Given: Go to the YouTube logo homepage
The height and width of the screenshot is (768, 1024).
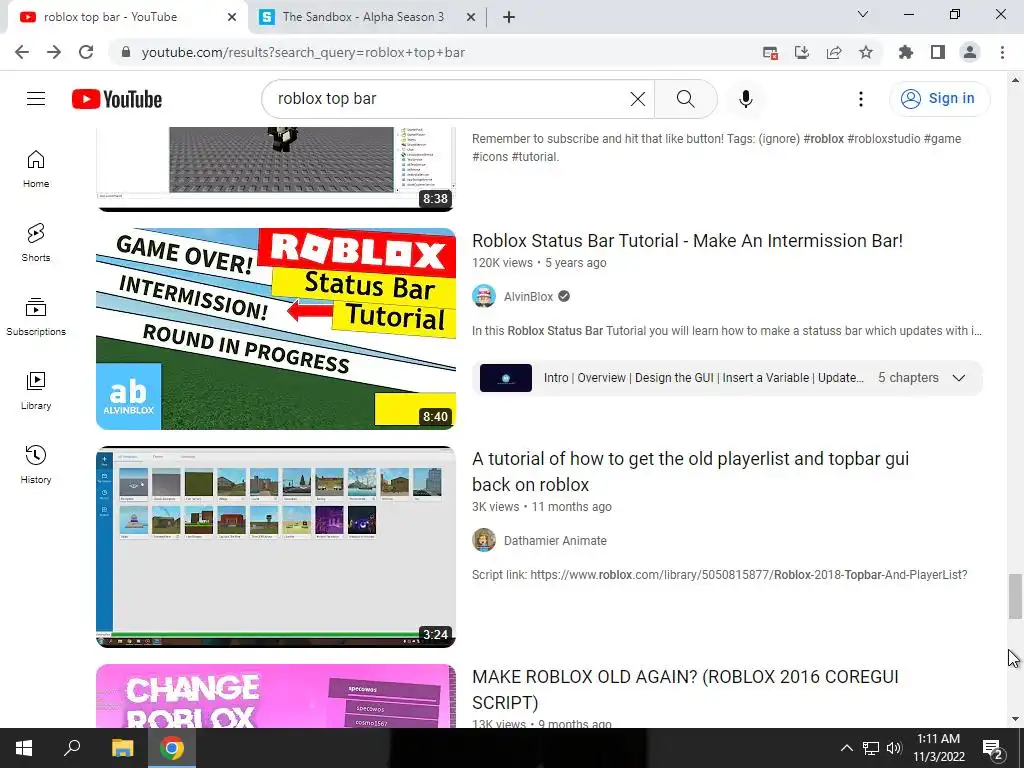Looking at the screenshot, I should [x=117, y=99].
